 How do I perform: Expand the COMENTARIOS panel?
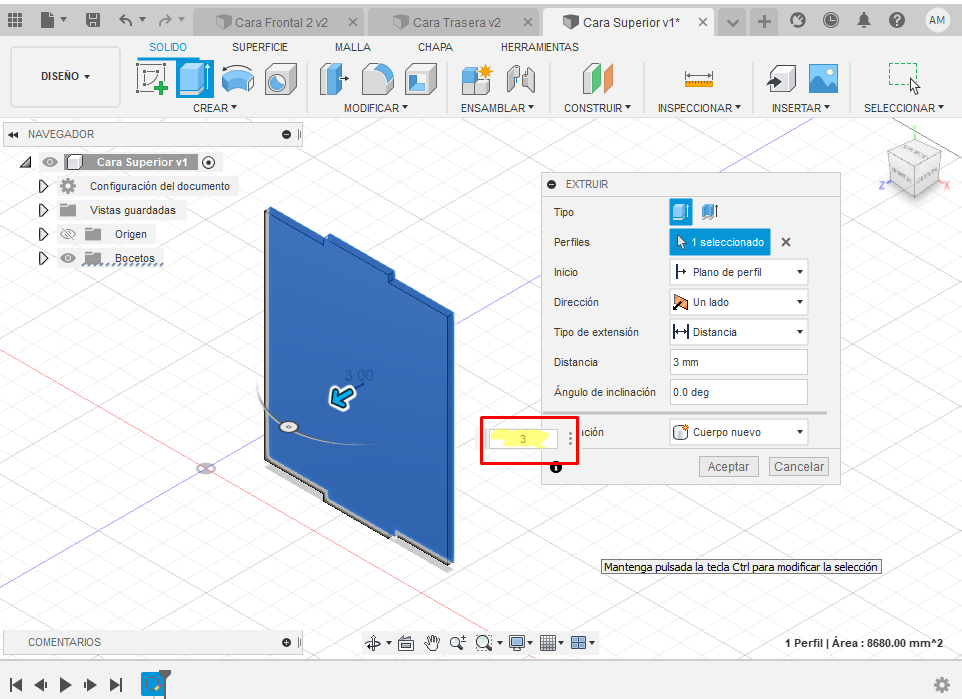point(287,642)
